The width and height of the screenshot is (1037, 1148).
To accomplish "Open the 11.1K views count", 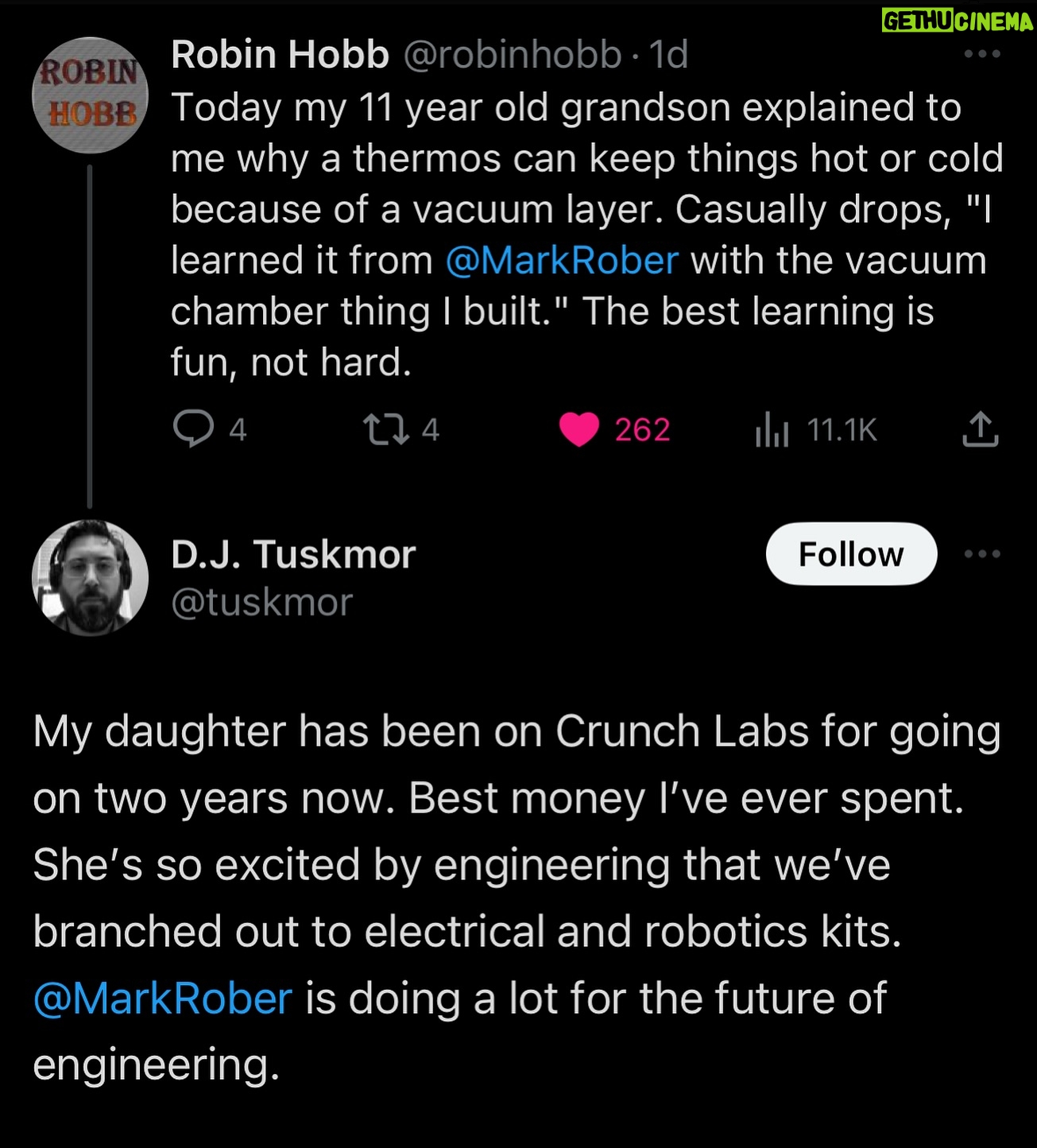I will pos(842,430).
